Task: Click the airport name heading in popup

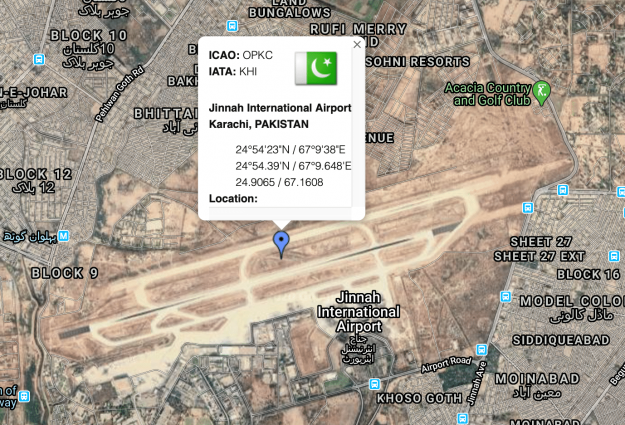Action: 280,108
